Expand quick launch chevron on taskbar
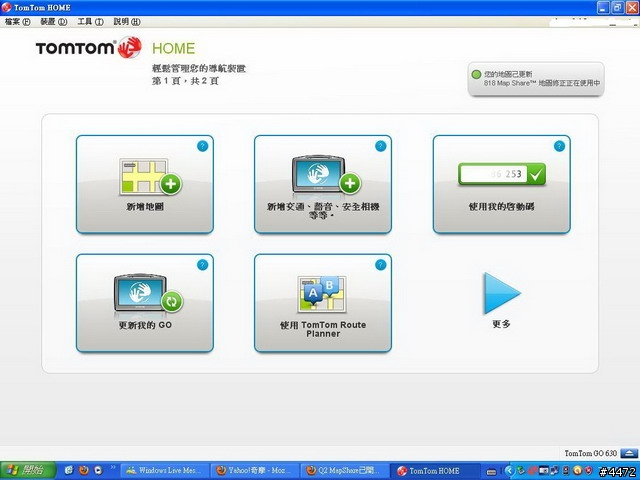 pyautogui.click(x=113, y=467)
